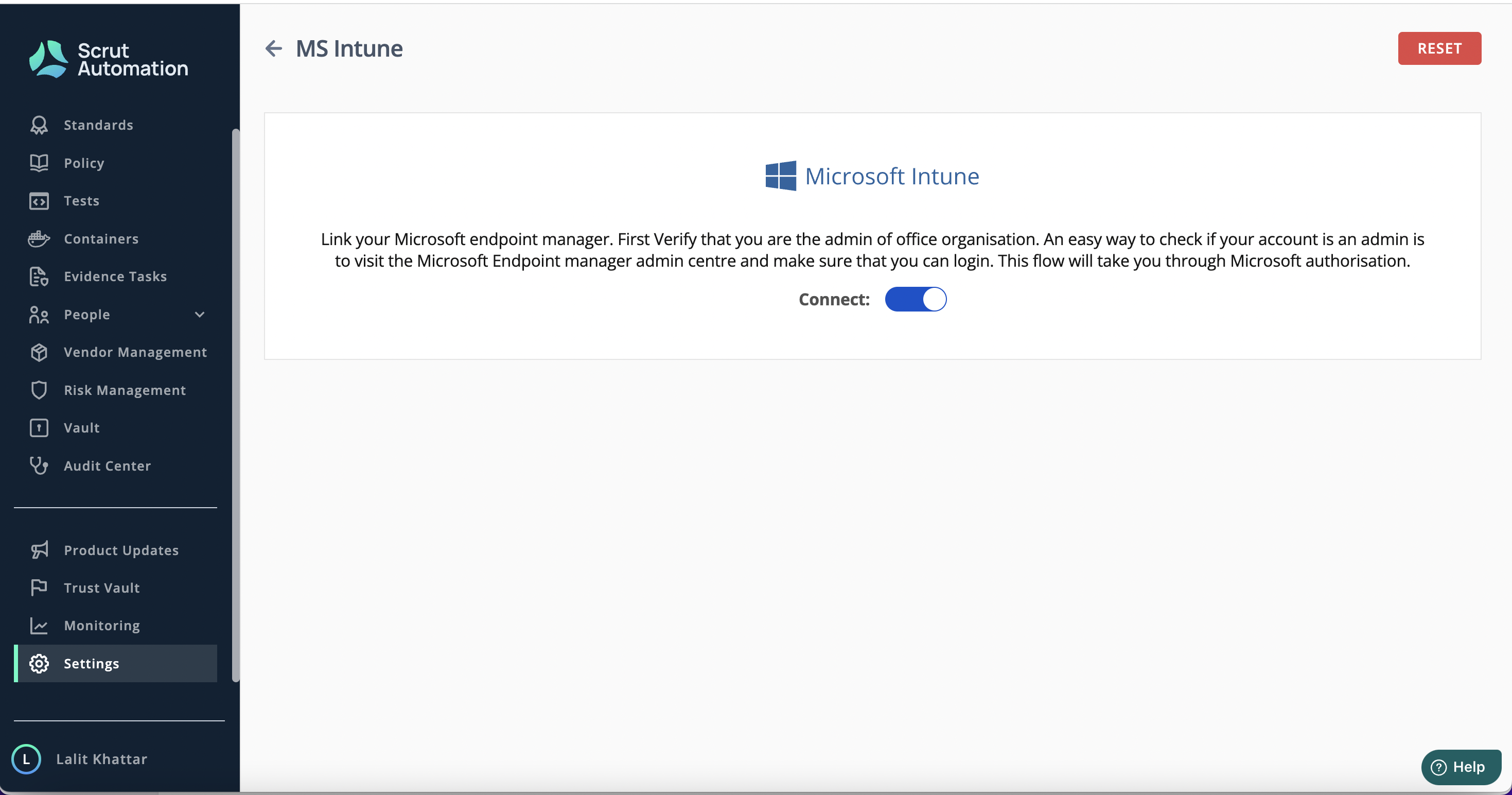Click the Microsoft Intune heading text
The width and height of the screenshot is (1512, 795).
tap(891, 176)
